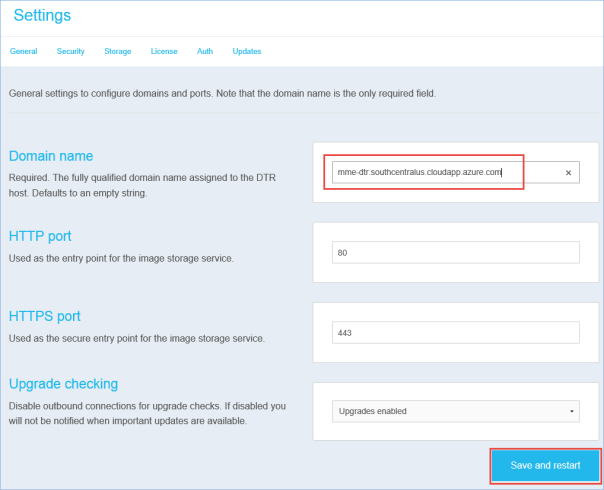Click the outbound connections upgrade description
The height and width of the screenshot is (490, 604).
[149, 413]
